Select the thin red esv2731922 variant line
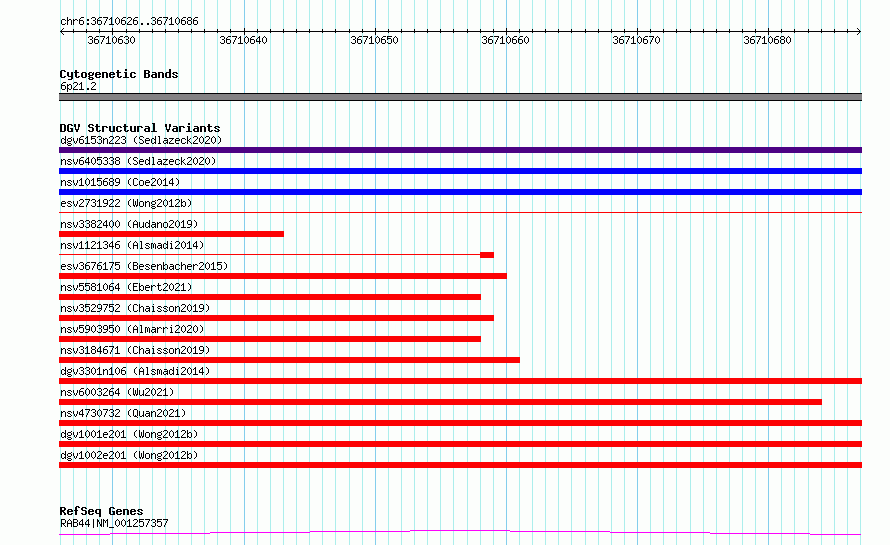Viewport: 890px width, 545px height. [460, 212]
